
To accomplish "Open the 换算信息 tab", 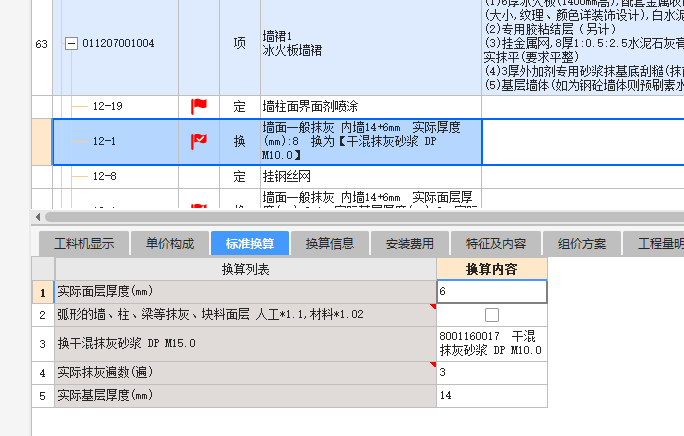I will click(330, 244).
